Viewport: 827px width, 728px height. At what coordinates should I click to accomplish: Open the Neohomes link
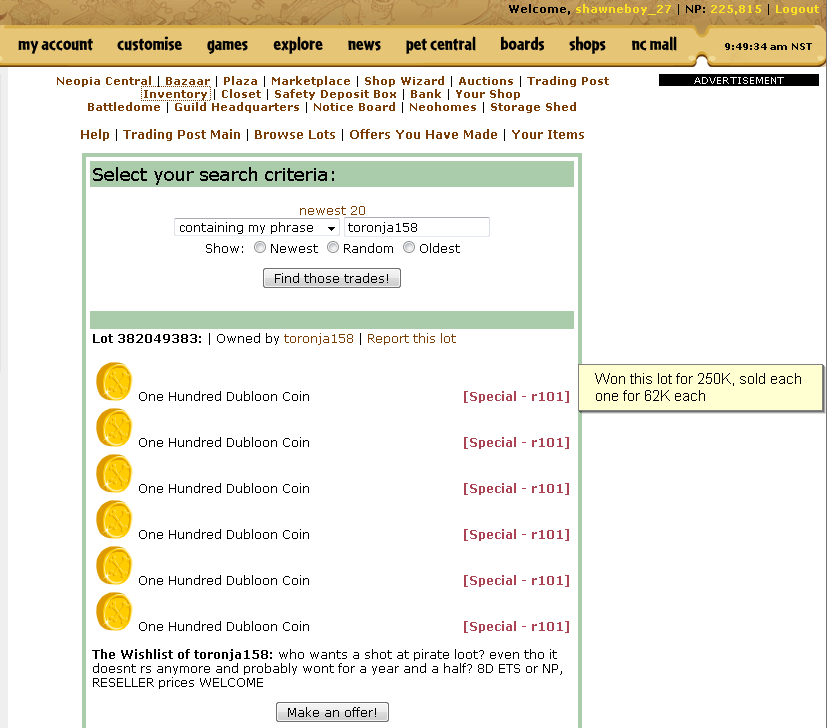pyautogui.click(x=443, y=107)
